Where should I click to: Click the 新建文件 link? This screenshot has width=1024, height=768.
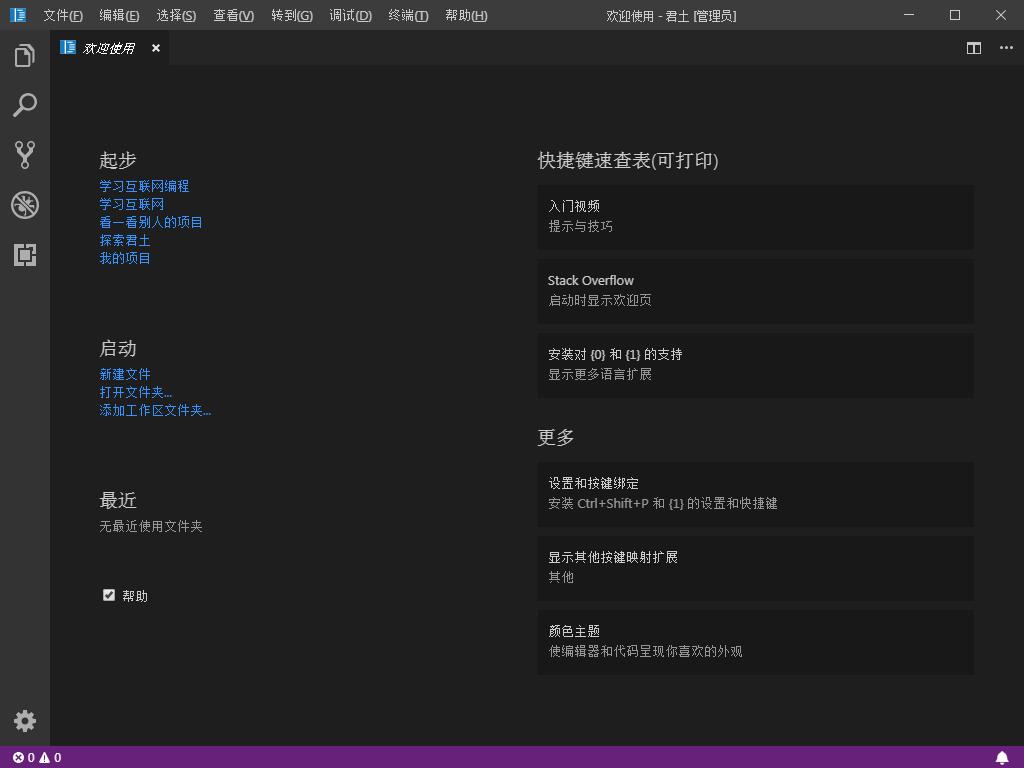125,374
